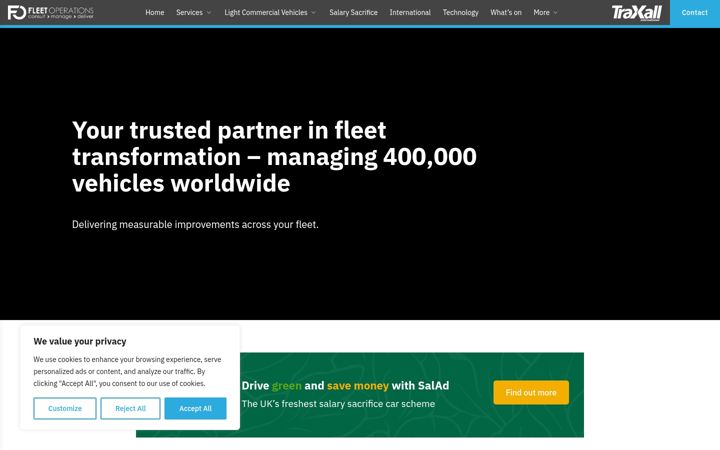Click the blue Contact button

tap(695, 12)
